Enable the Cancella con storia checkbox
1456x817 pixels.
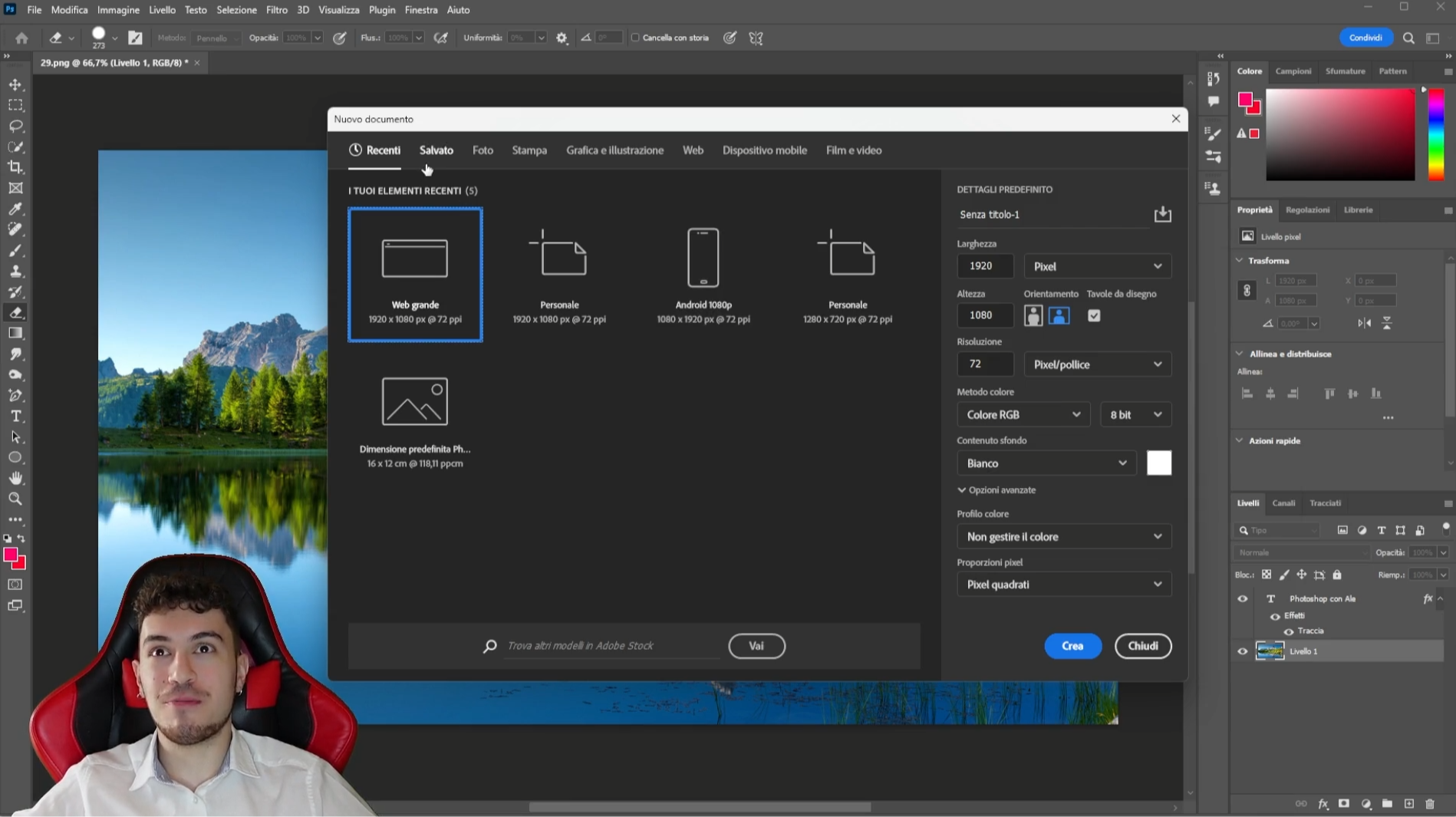click(x=635, y=38)
